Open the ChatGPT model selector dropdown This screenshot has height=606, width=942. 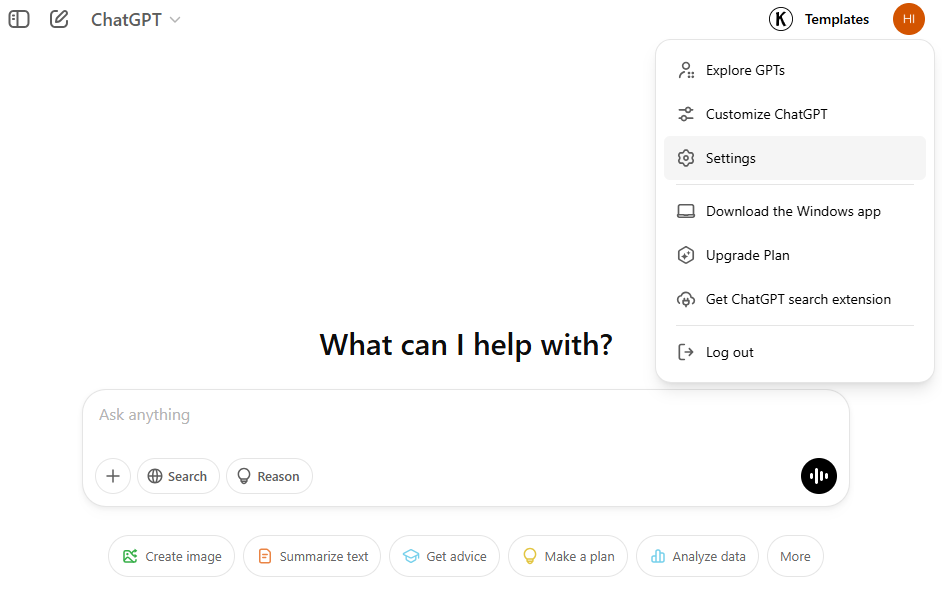point(135,20)
